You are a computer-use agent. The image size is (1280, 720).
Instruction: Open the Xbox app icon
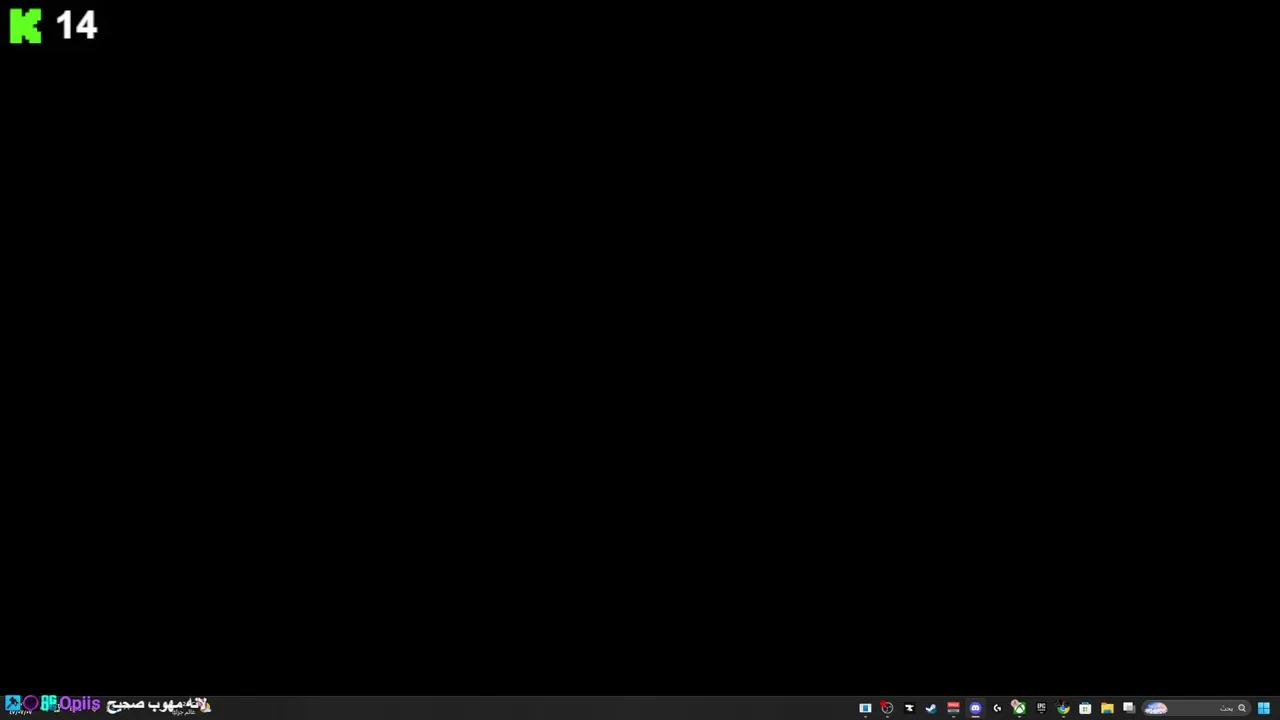(x=1019, y=708)
